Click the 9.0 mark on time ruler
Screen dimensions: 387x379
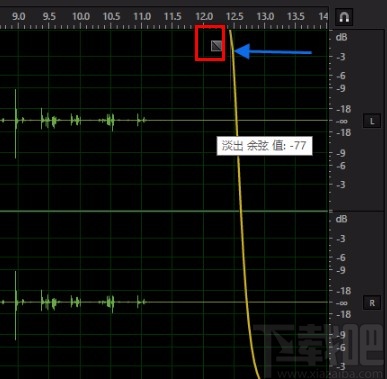tap(19, 16)
